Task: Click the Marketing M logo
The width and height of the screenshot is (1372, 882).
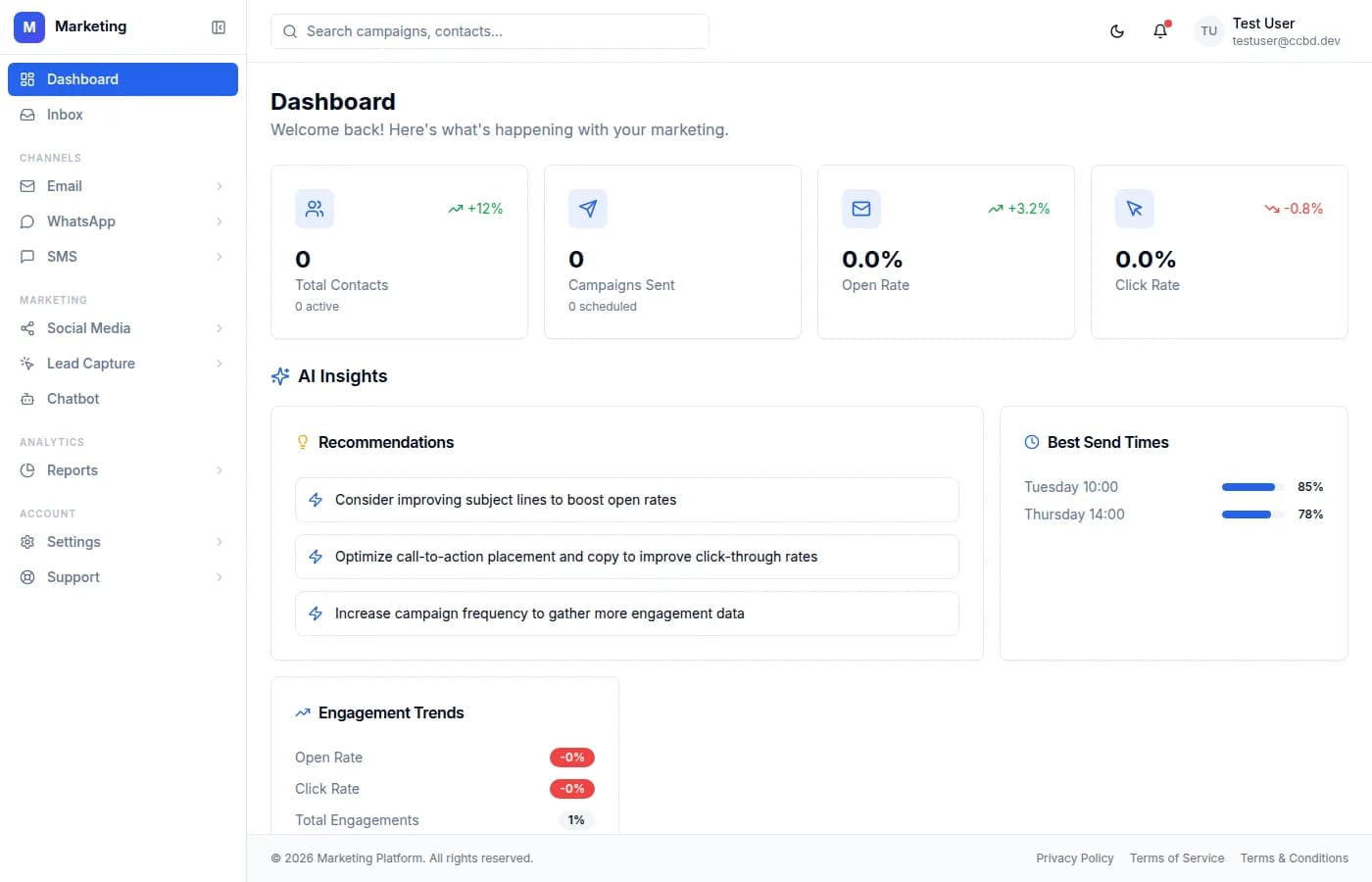Action: click(29, 27)
